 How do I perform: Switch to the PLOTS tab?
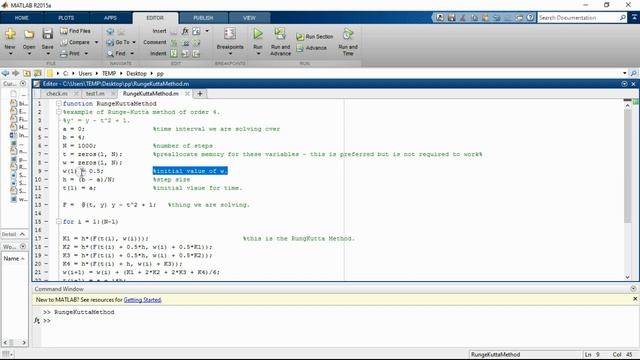[66, 18]
